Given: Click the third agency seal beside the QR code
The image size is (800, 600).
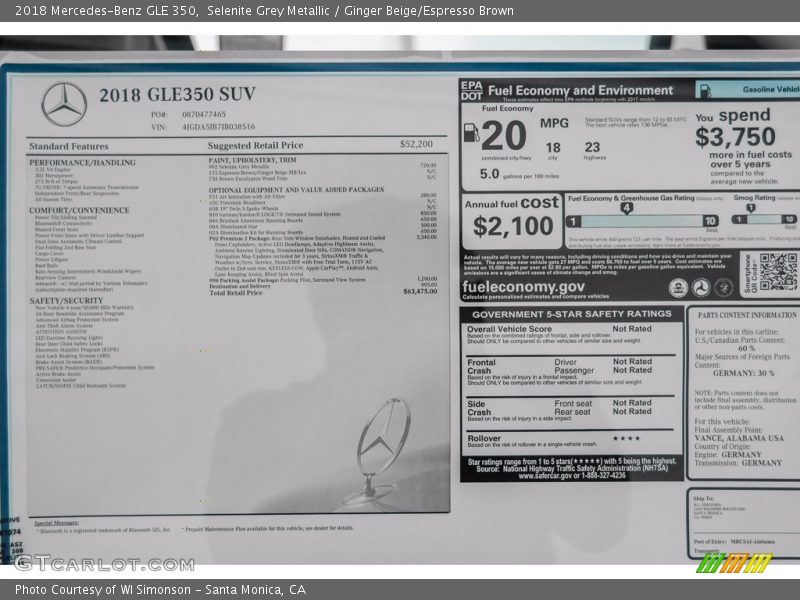Looking at the screenshot, I should pos(723,288).
